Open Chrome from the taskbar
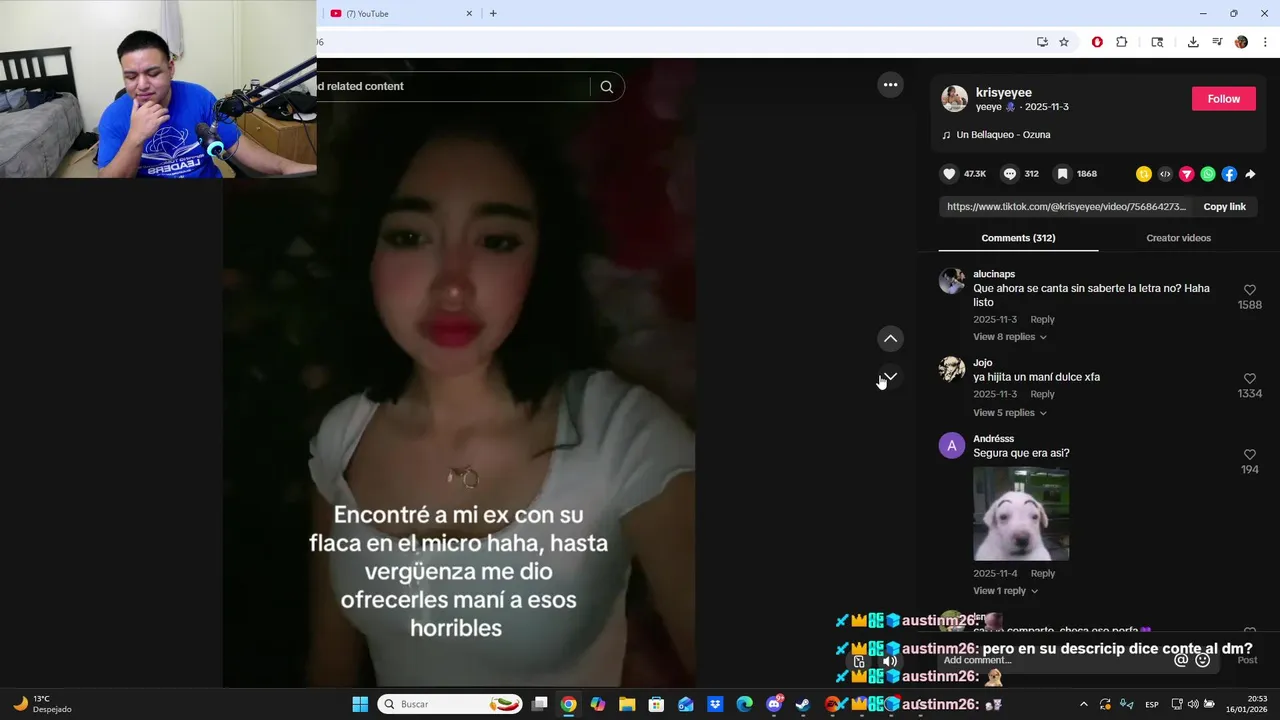Image resolution: width=1280 pixels, height=720 pixels. (x=568, y=704)
